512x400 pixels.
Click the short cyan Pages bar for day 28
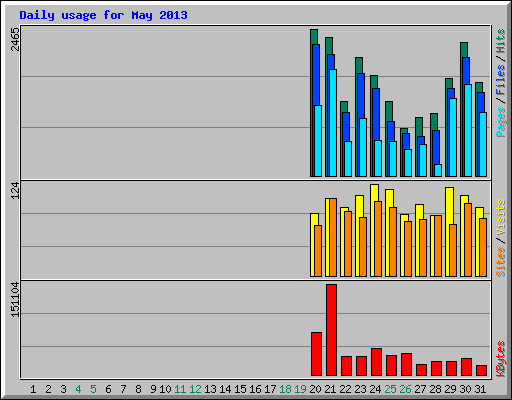point(438,170)
